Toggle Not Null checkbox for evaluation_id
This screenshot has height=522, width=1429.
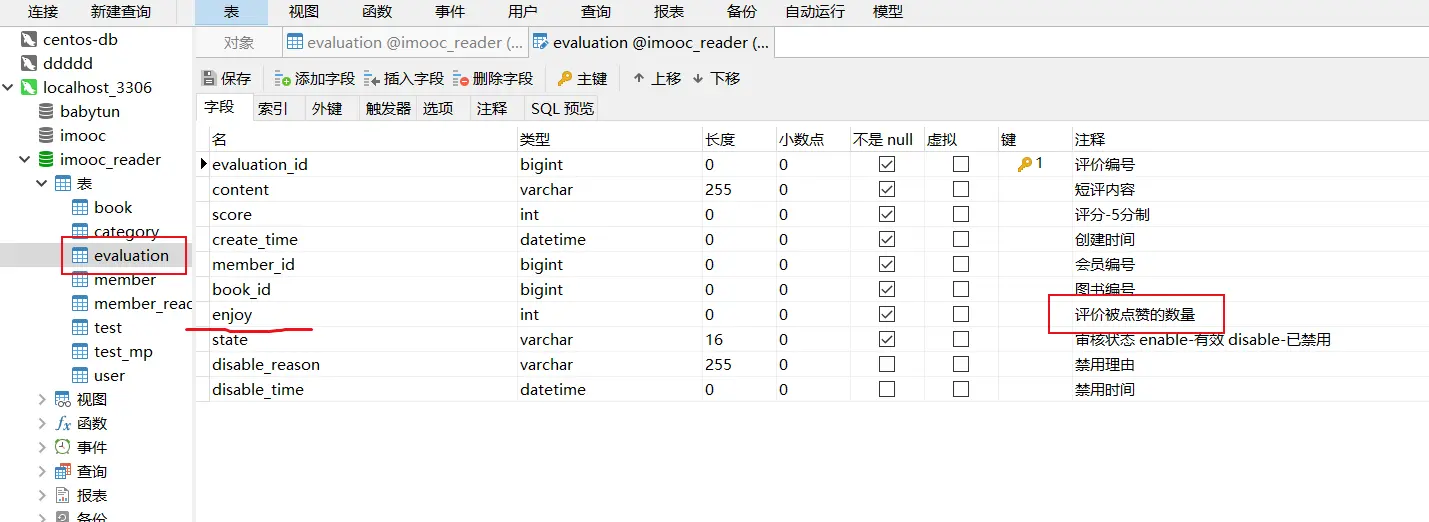pyautogui.click(x=886, y=164)
